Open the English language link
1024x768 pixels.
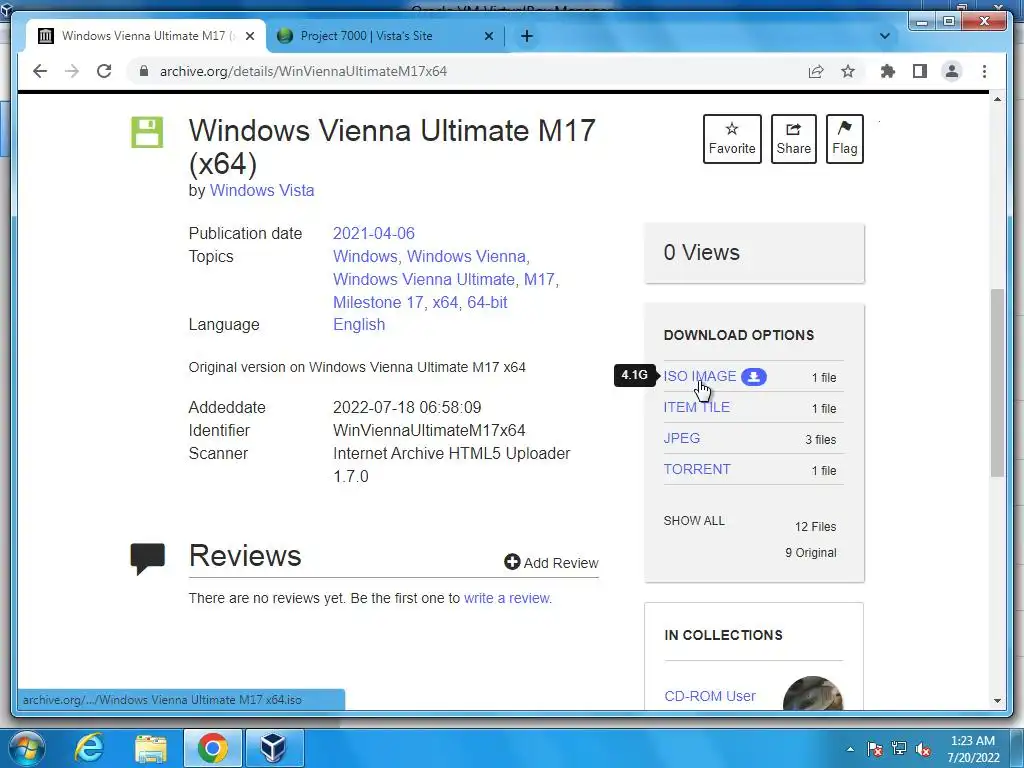pos(359,325)
